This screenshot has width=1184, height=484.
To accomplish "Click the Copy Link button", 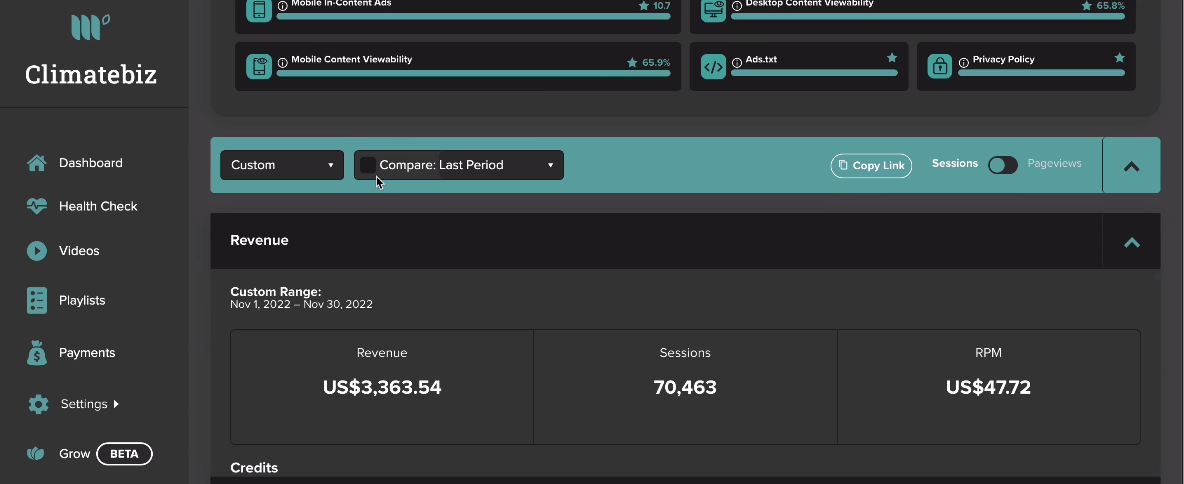I will click(871, 166).
